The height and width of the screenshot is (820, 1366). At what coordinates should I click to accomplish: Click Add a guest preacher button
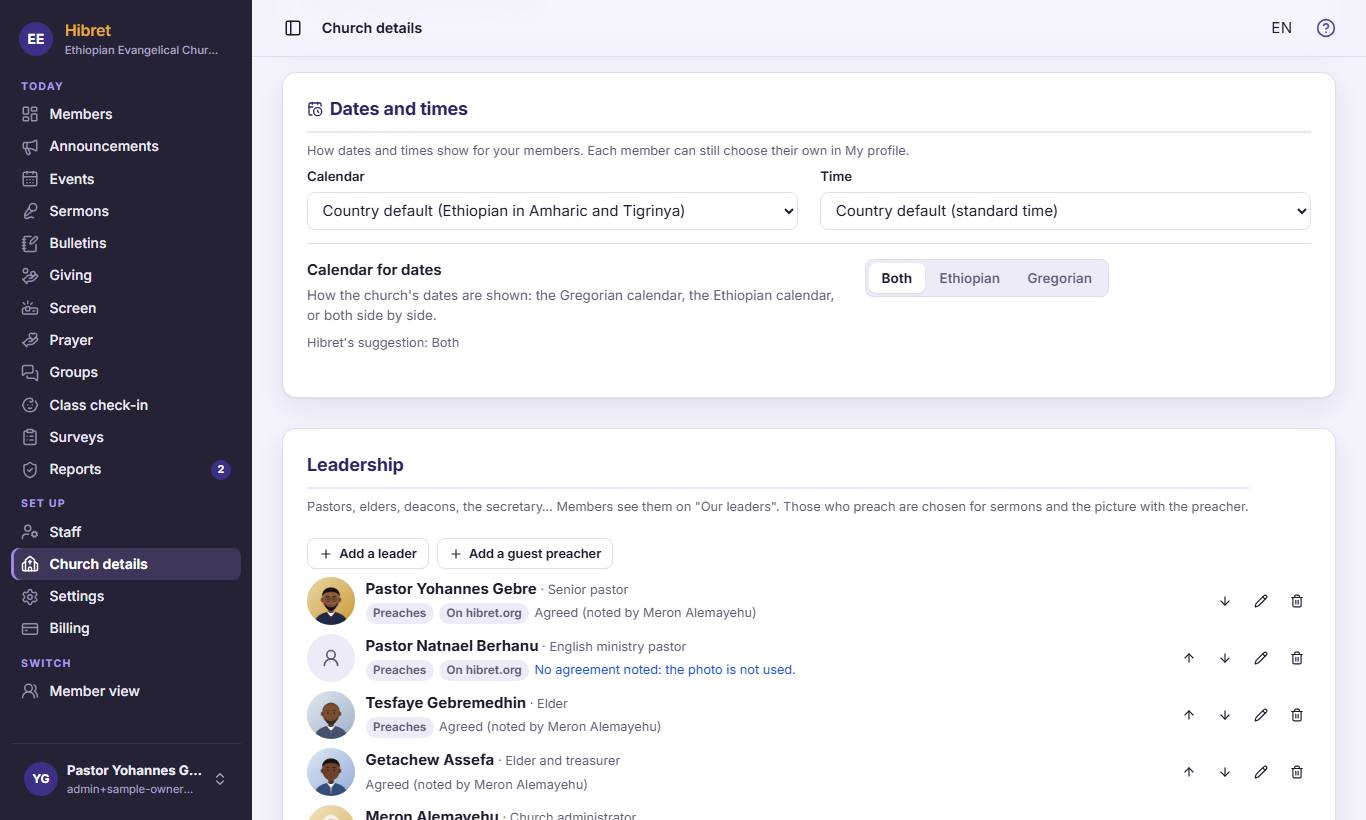click(525, 553)
